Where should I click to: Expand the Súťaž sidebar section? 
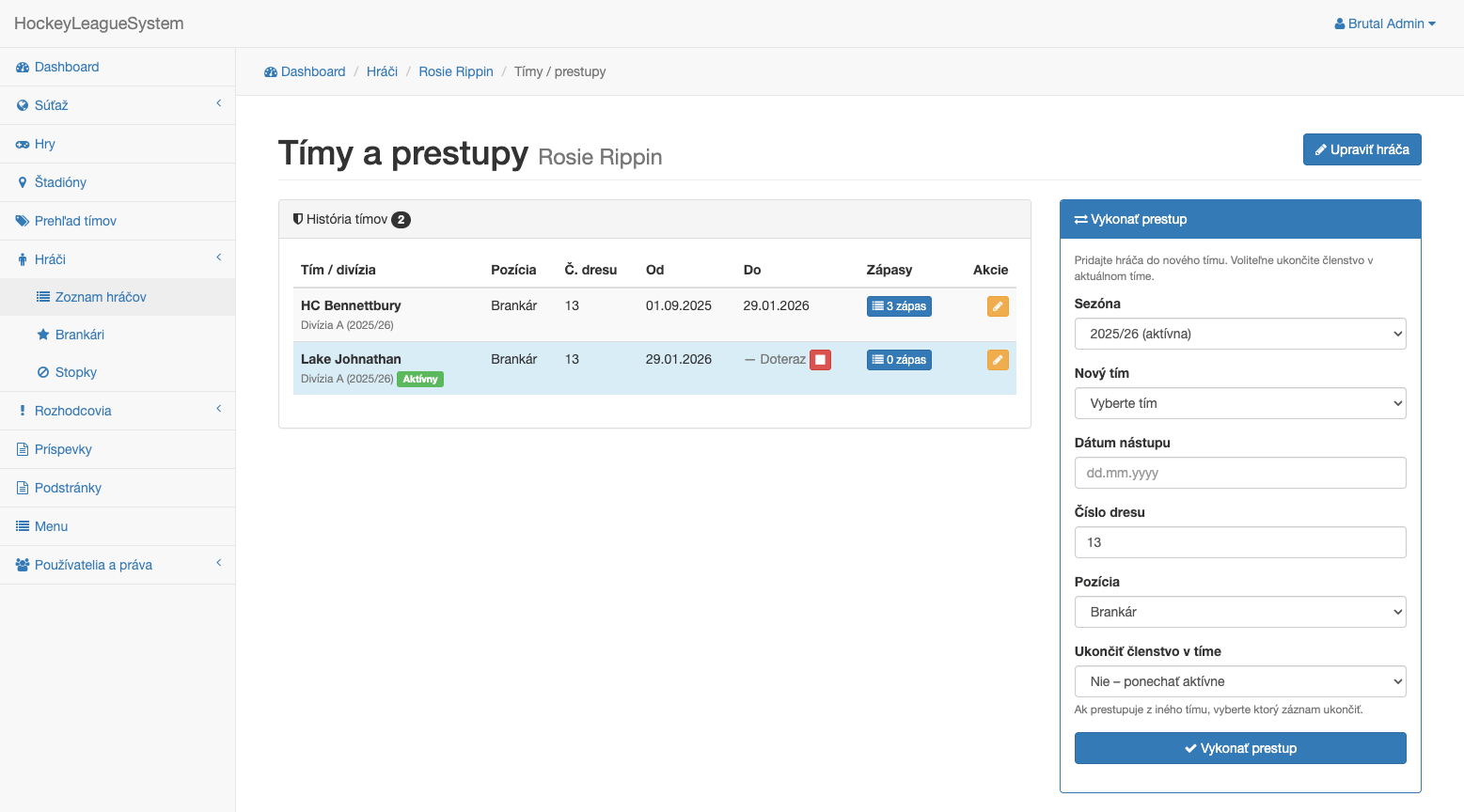tap(118, 105)
